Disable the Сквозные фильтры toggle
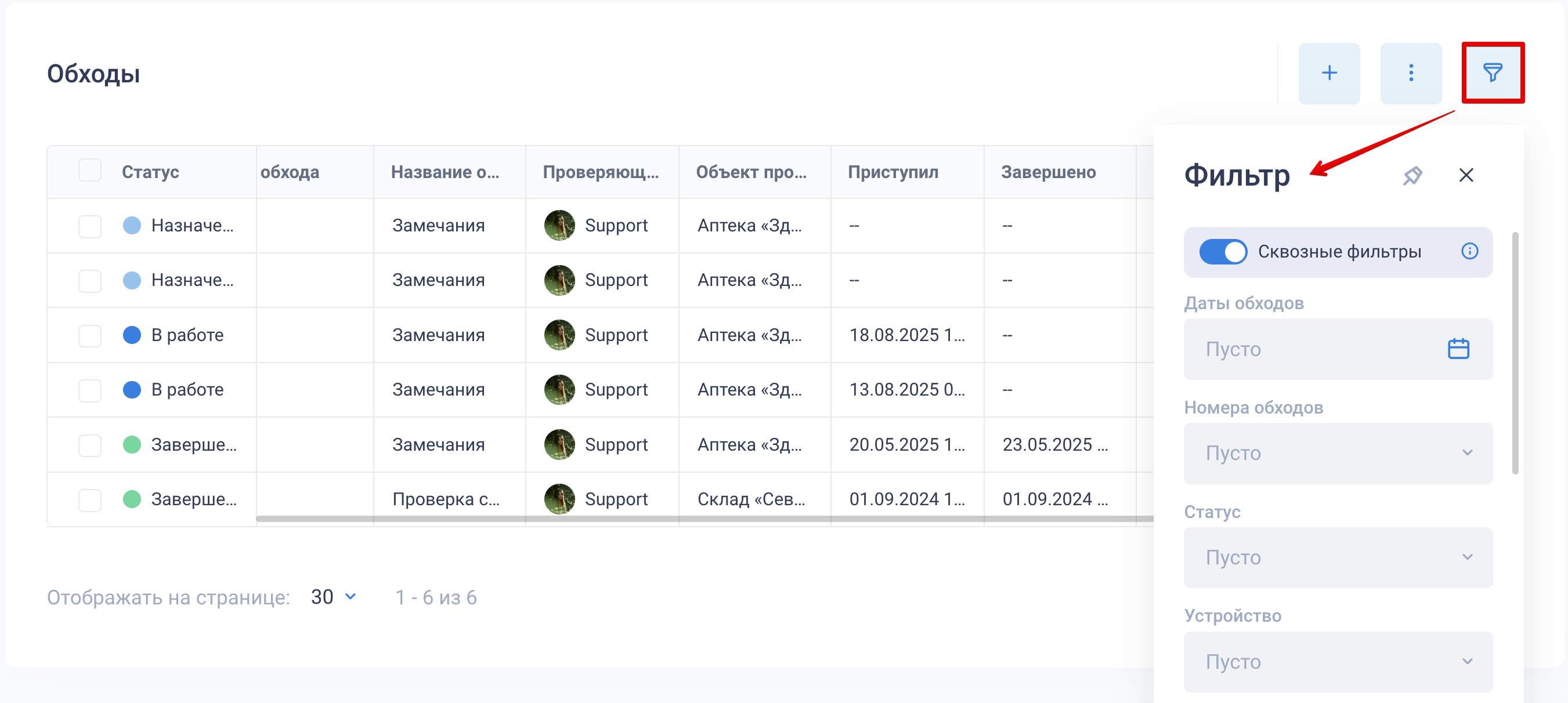1568x703 pixels. click(x=1222, y=251)
